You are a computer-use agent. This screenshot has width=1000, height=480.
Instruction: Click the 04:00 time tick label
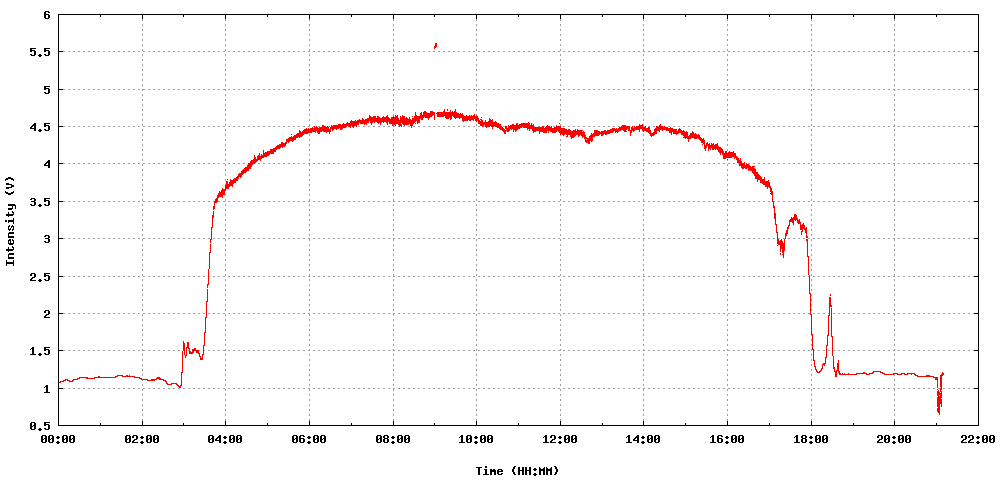coord(226,439)
